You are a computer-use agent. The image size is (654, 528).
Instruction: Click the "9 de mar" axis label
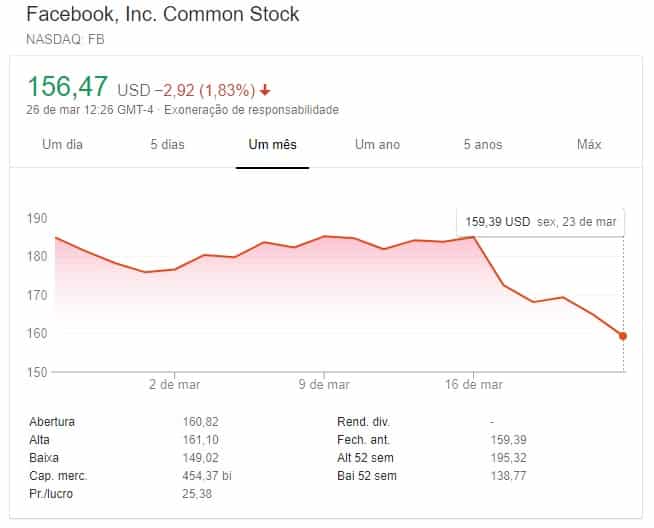pyautogui.click(x=325, y=384)
